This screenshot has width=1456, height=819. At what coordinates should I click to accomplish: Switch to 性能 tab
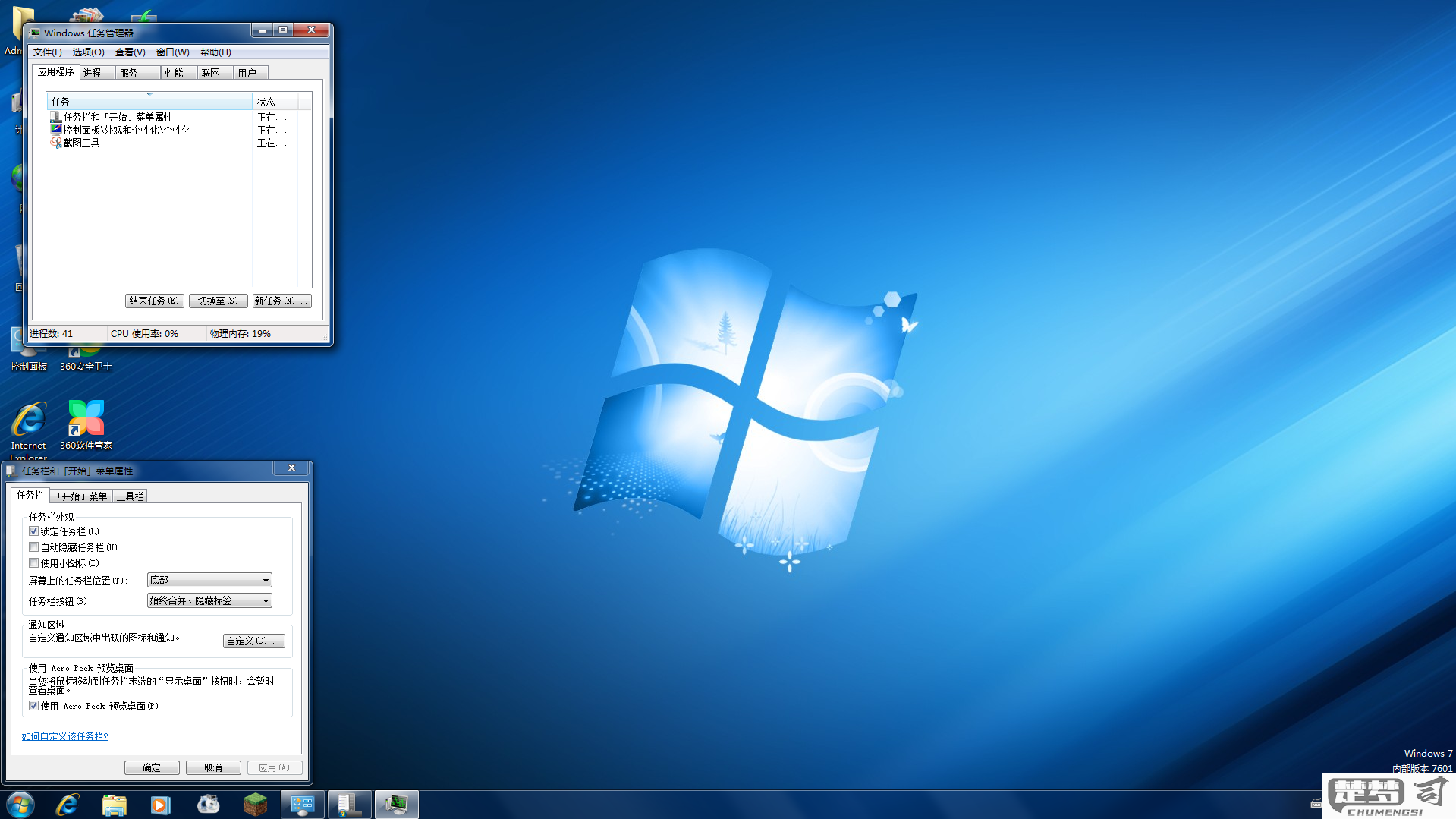[x=179, y=73]
